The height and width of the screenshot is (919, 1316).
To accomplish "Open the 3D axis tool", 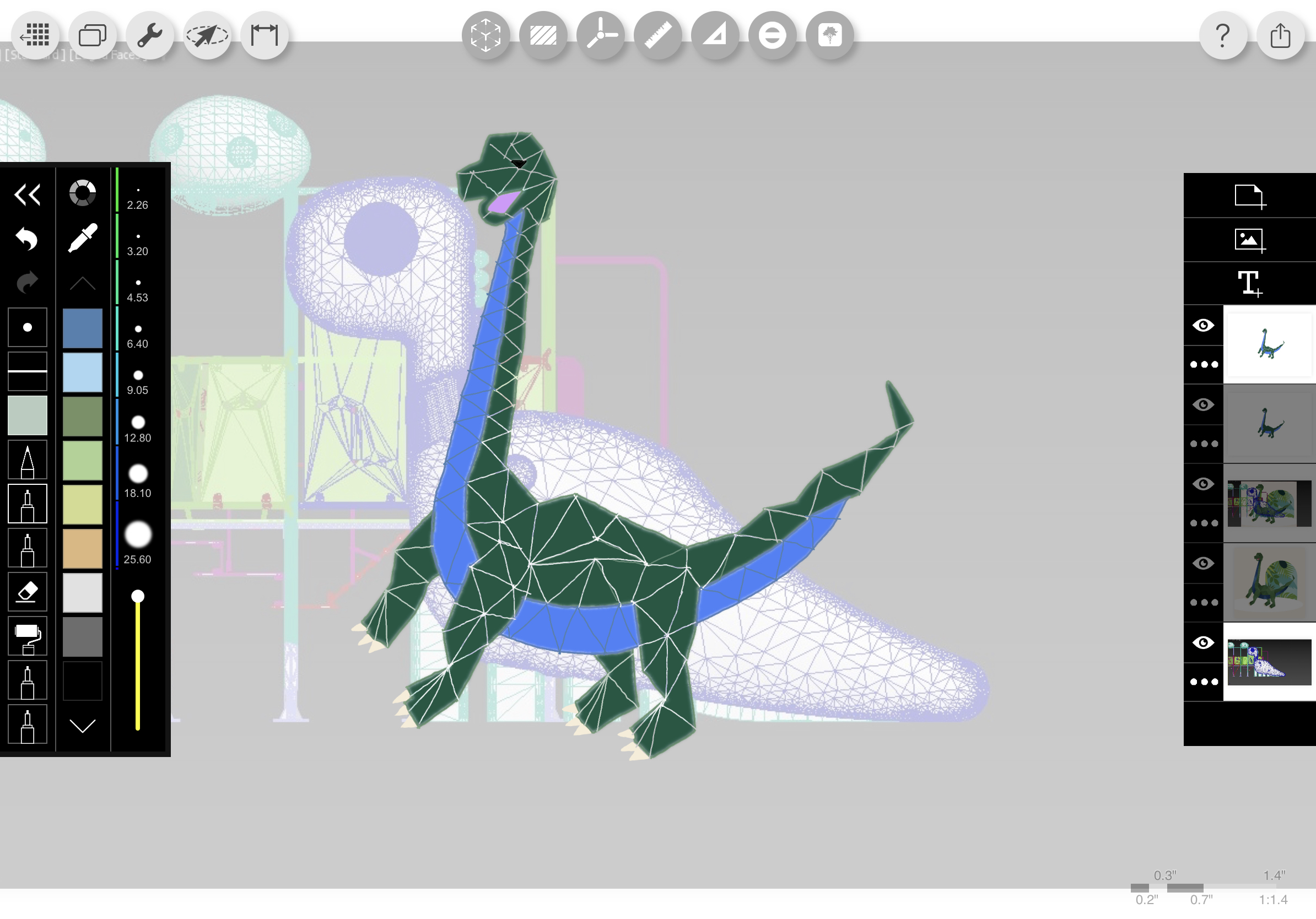I will (600, 35).
